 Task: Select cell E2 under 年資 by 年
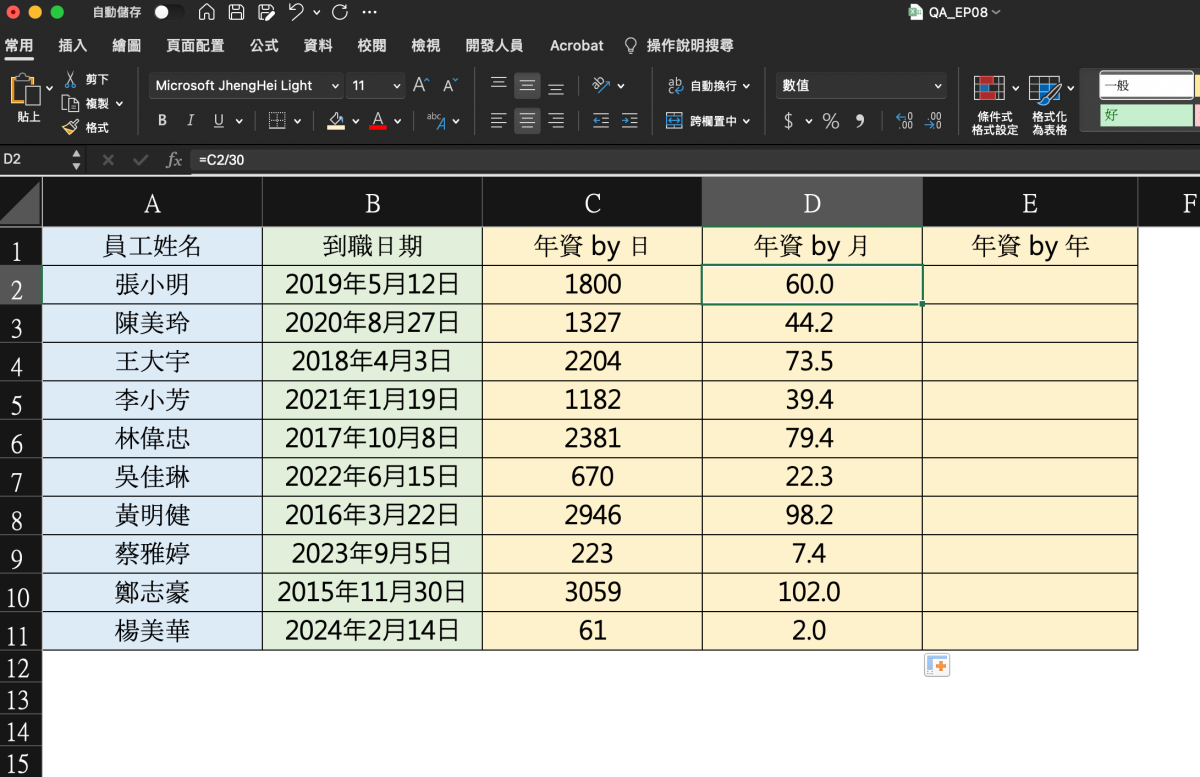click(1029, 285)
